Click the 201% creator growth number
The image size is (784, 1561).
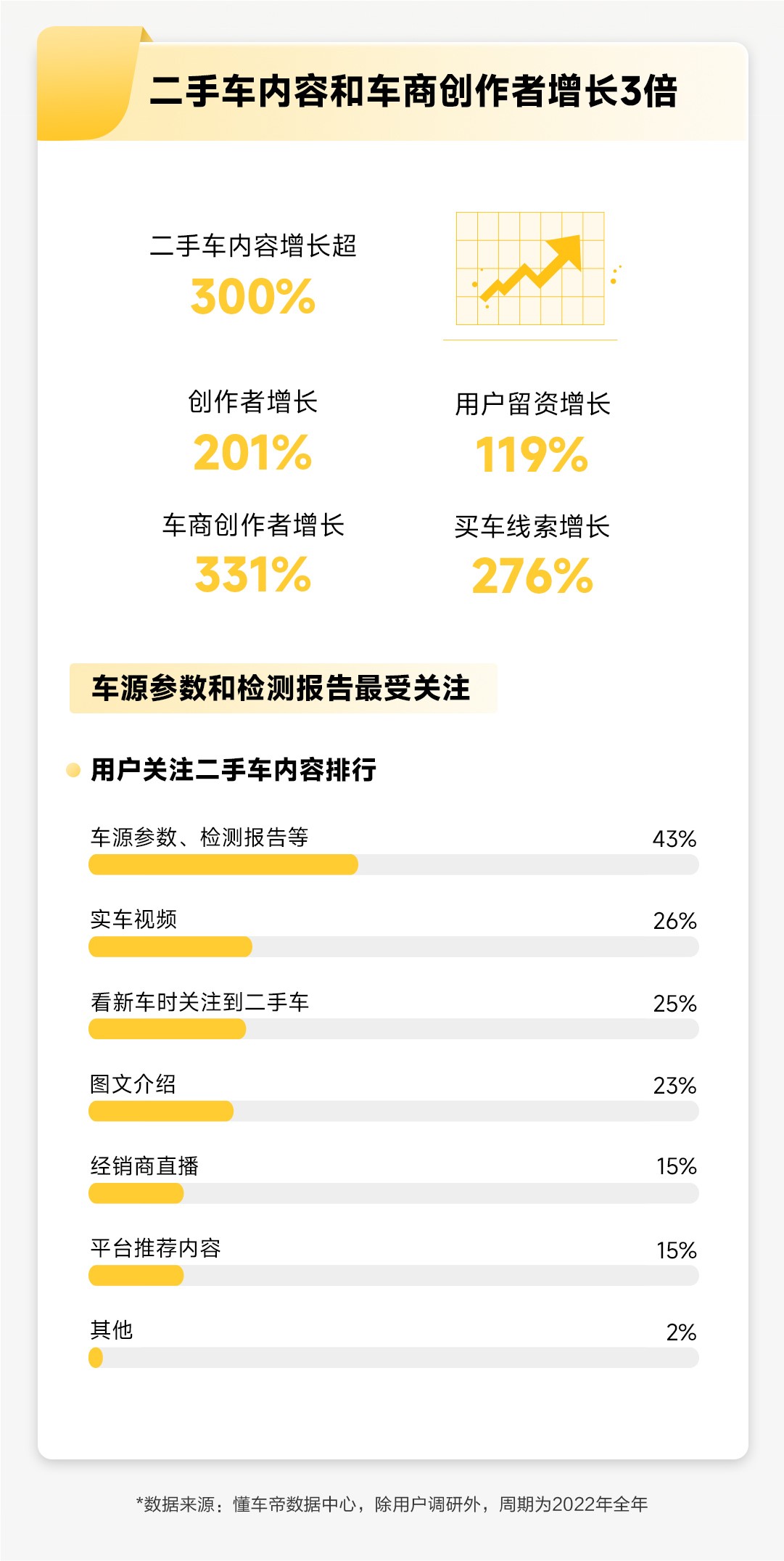[253, 452]
